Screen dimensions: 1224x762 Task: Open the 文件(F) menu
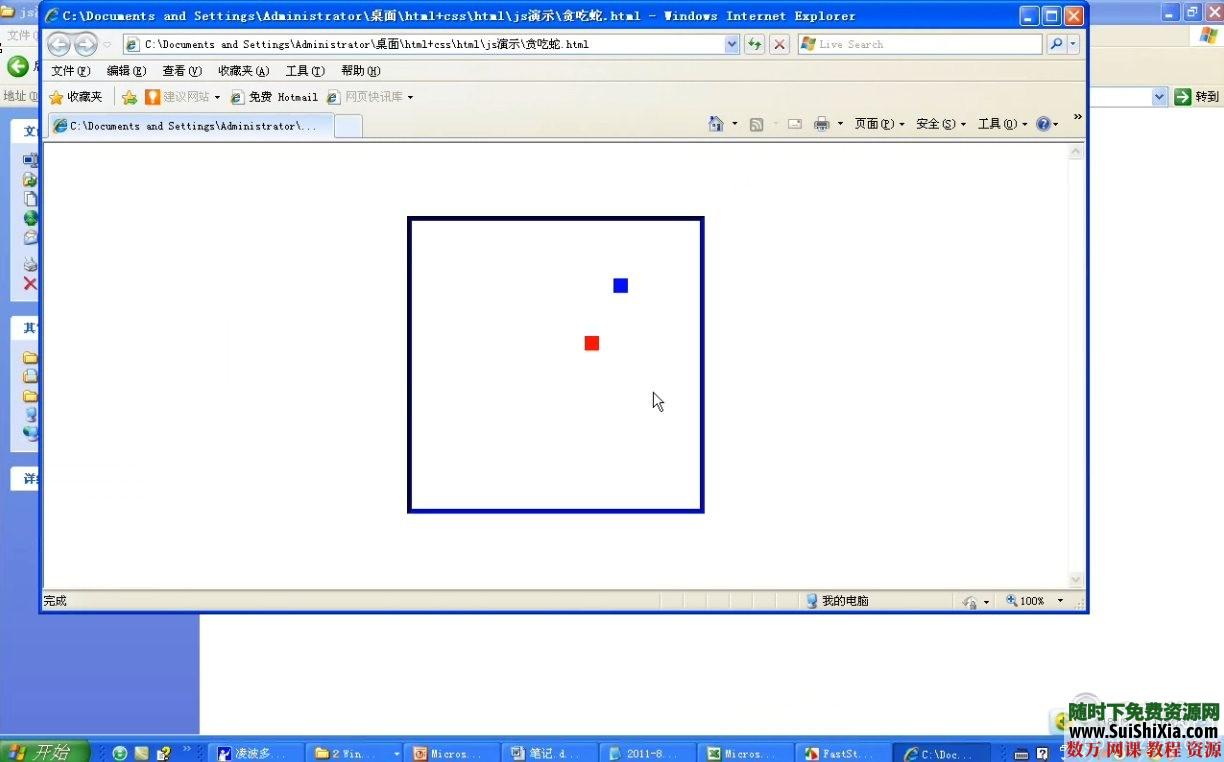70,71
